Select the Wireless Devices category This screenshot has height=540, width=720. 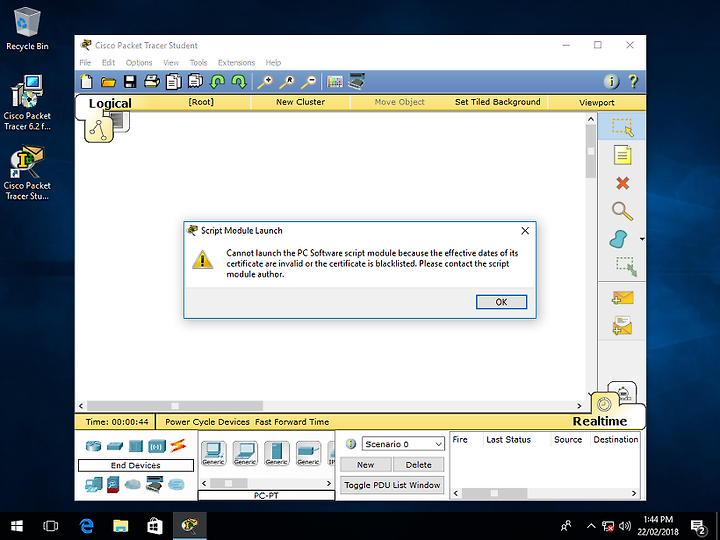coord(157,446)
